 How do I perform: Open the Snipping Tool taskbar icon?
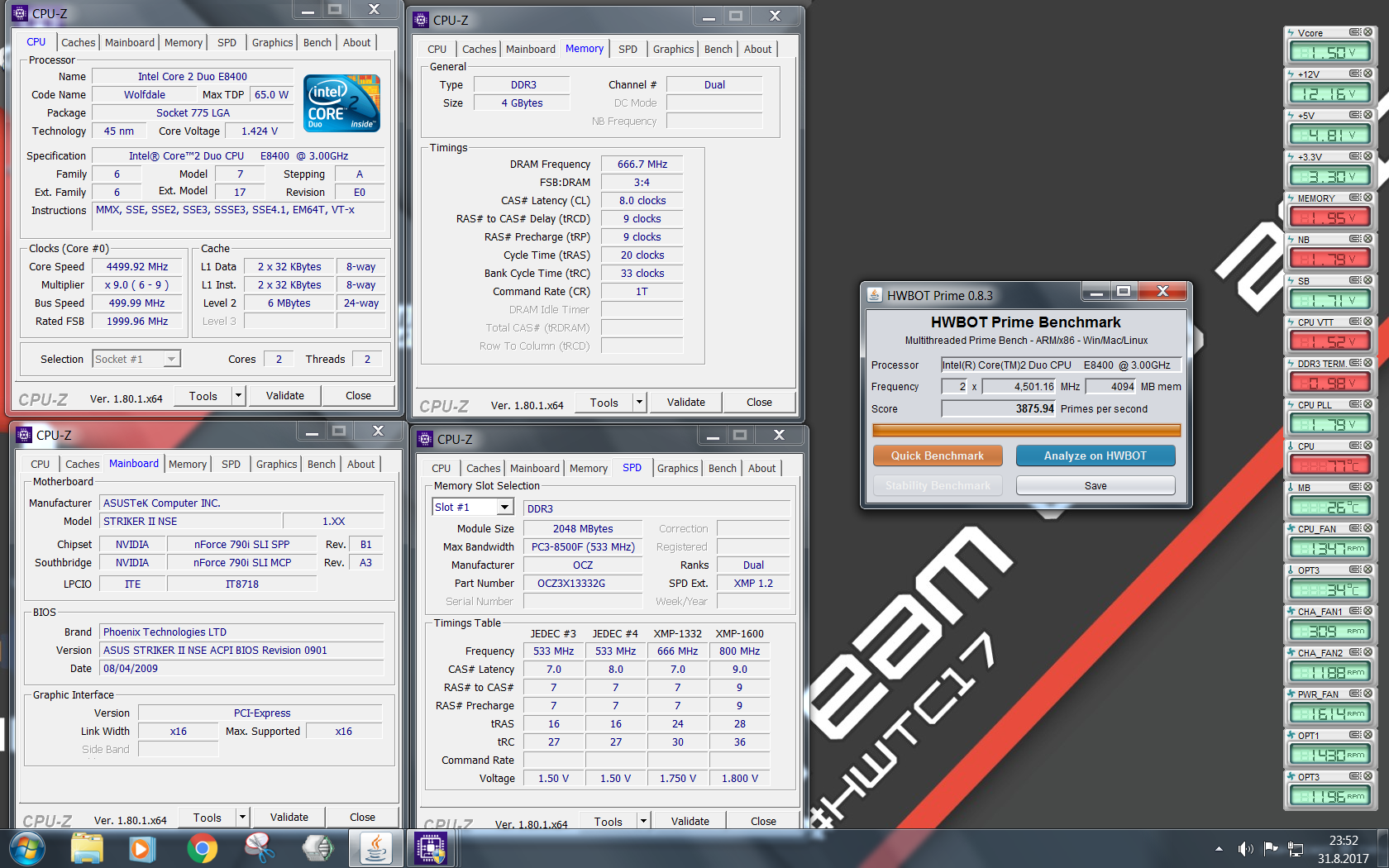pyautogui.click(x=260, y=848)
